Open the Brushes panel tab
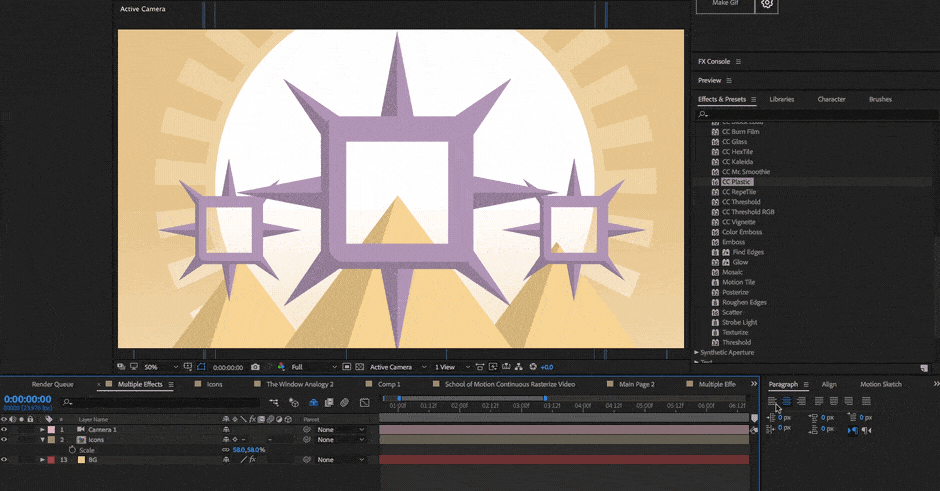Viewport: 940px width, 491px height. coord(880,100)
